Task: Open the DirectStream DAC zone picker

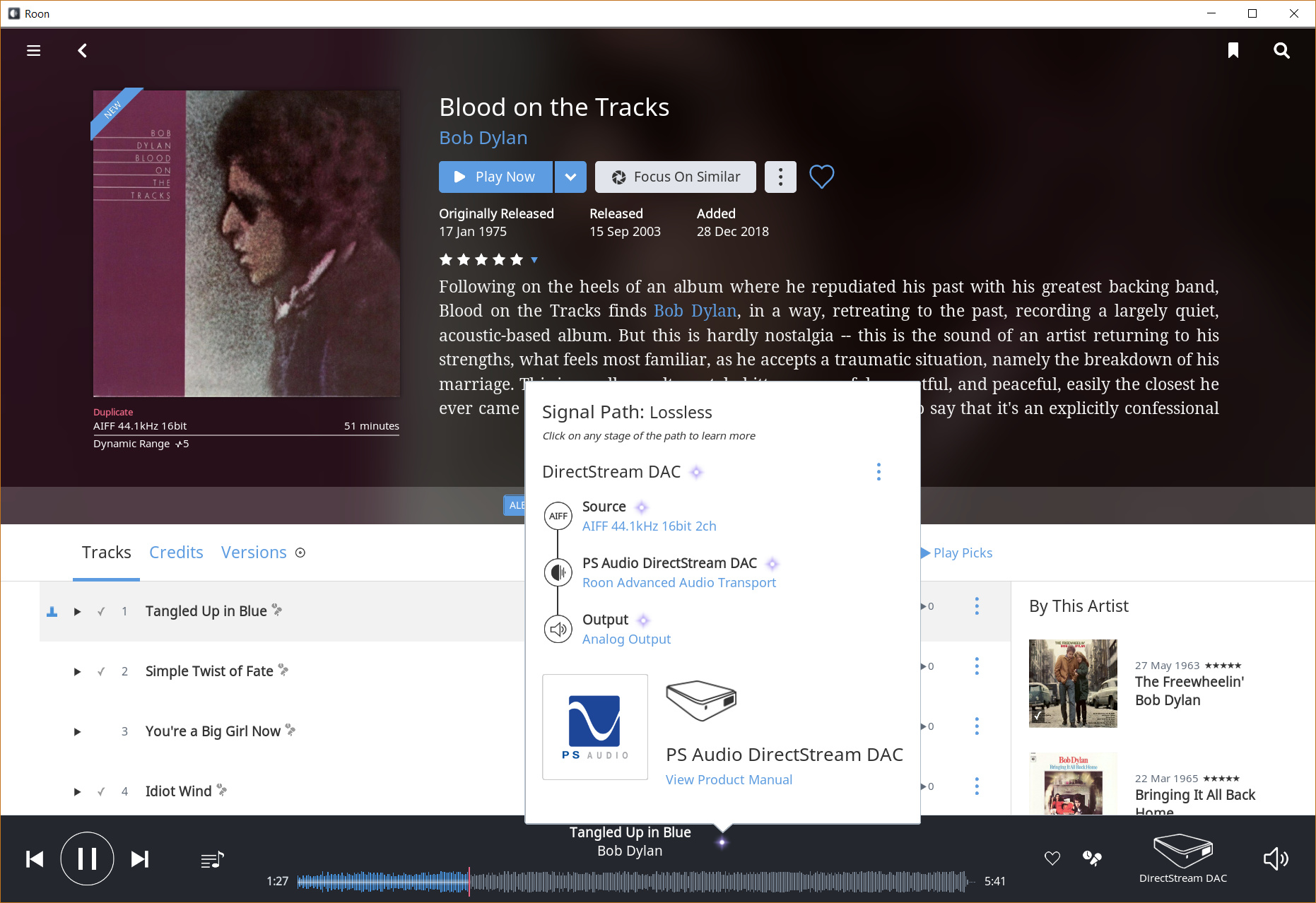Action: tap(1183, 858)
